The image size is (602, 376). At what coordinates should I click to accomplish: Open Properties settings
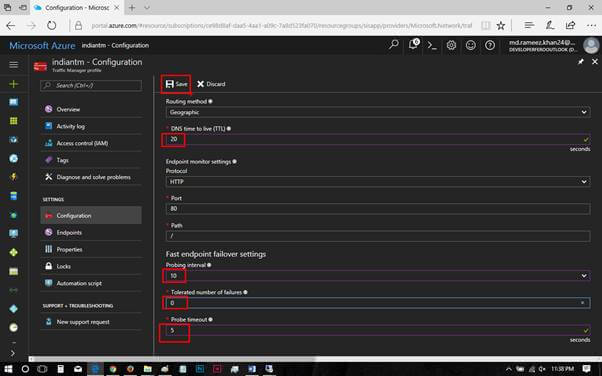click(x=91, y=249)
